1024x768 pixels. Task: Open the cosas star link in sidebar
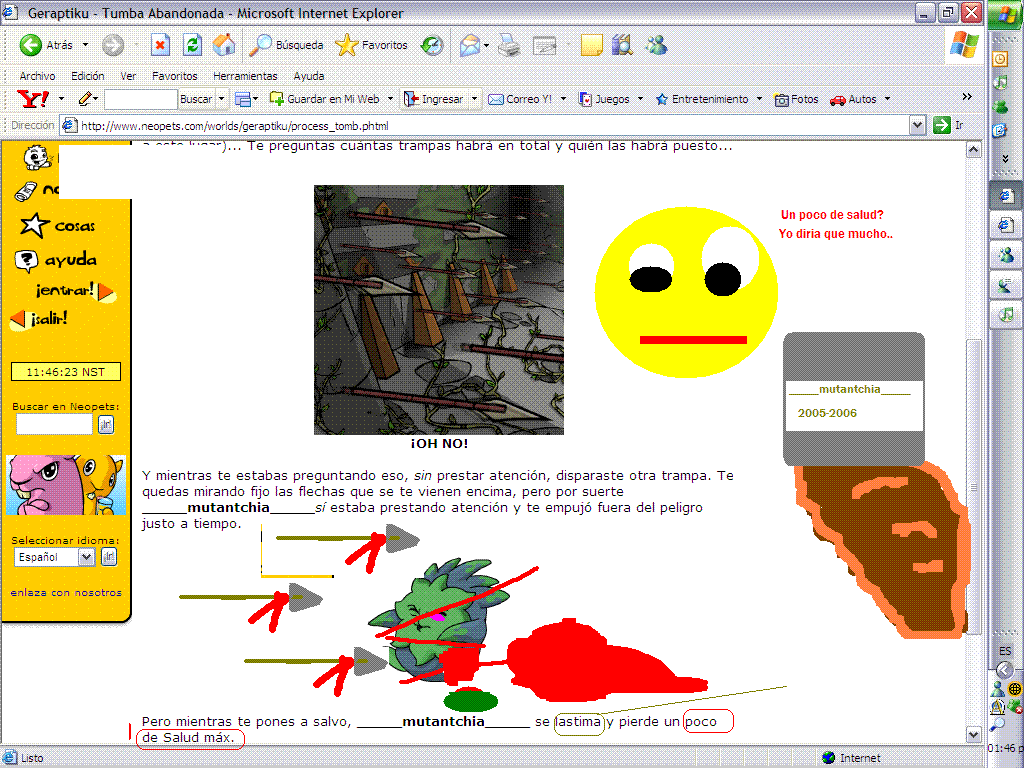(x=58, y=226)
